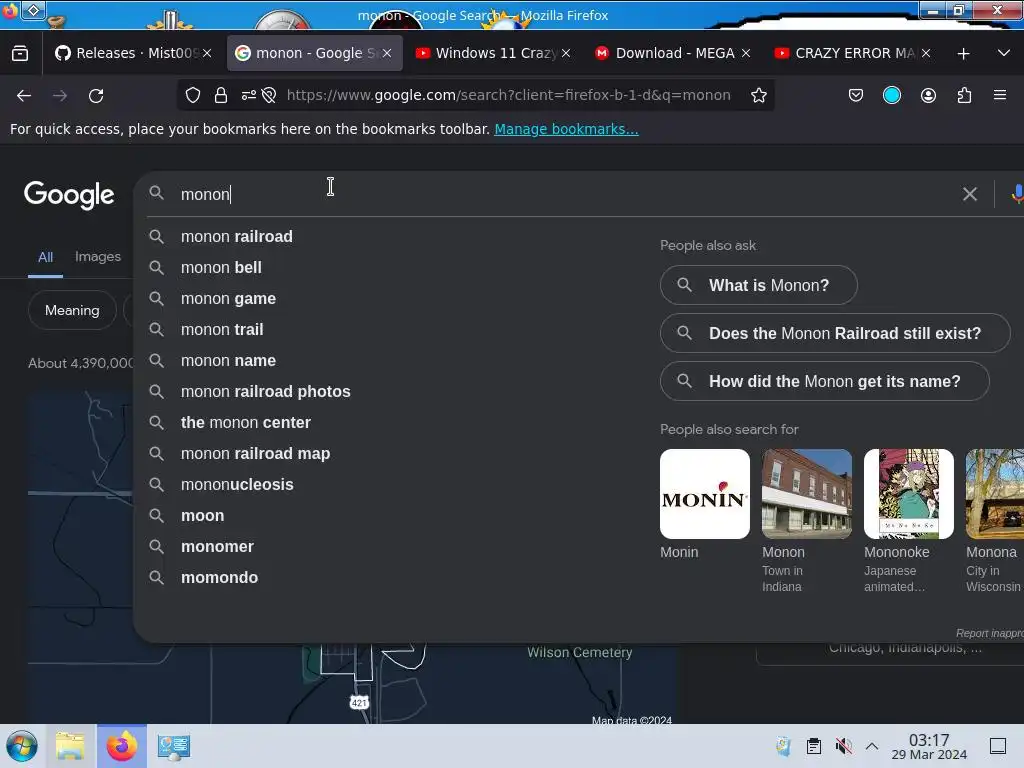The height and width of the screenshot is (768, 1024).
Task: Open the Extensions puzzle icon
Action: pos(964,95)
